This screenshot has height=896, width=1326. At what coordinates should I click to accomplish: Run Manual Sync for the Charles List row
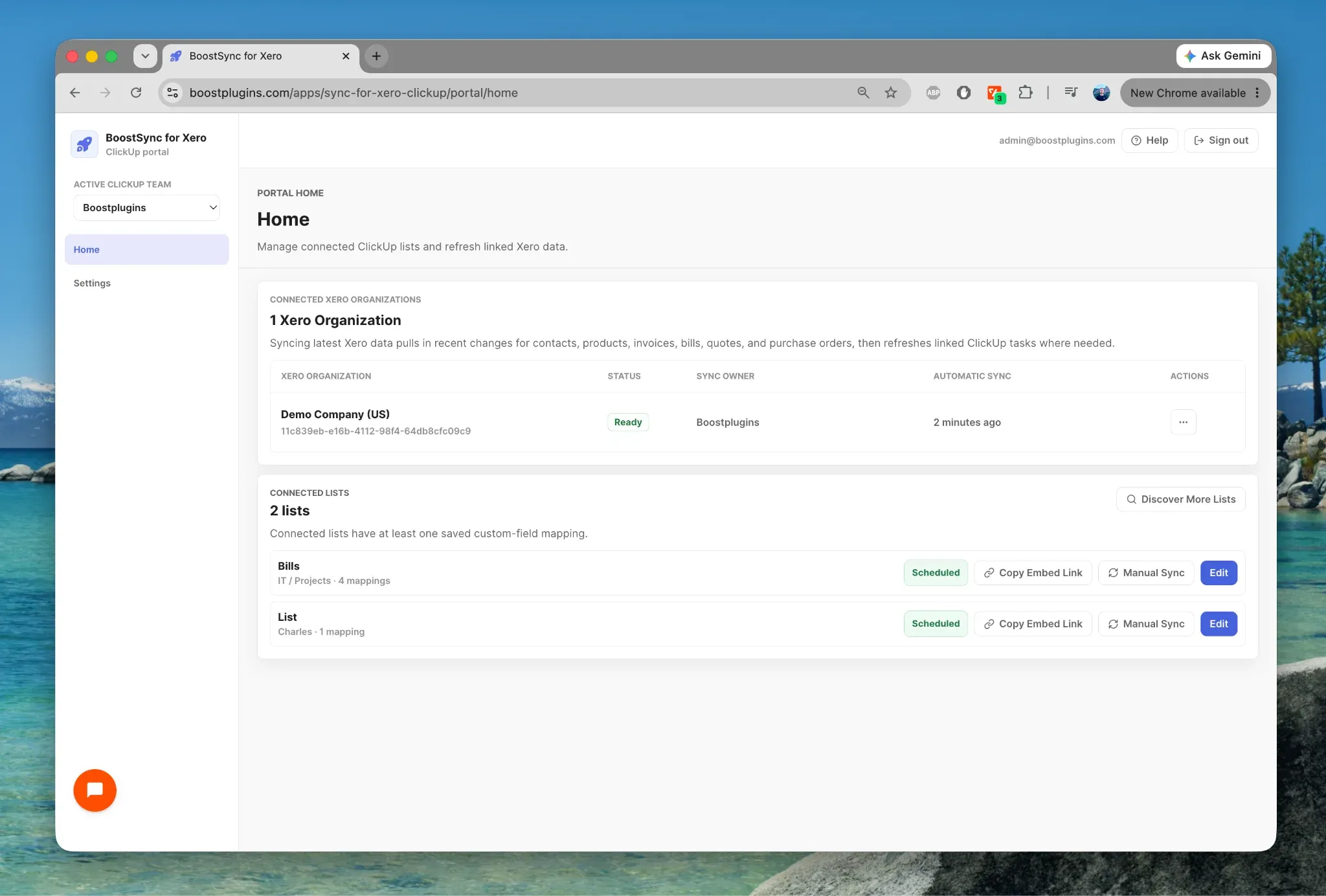1146,624
